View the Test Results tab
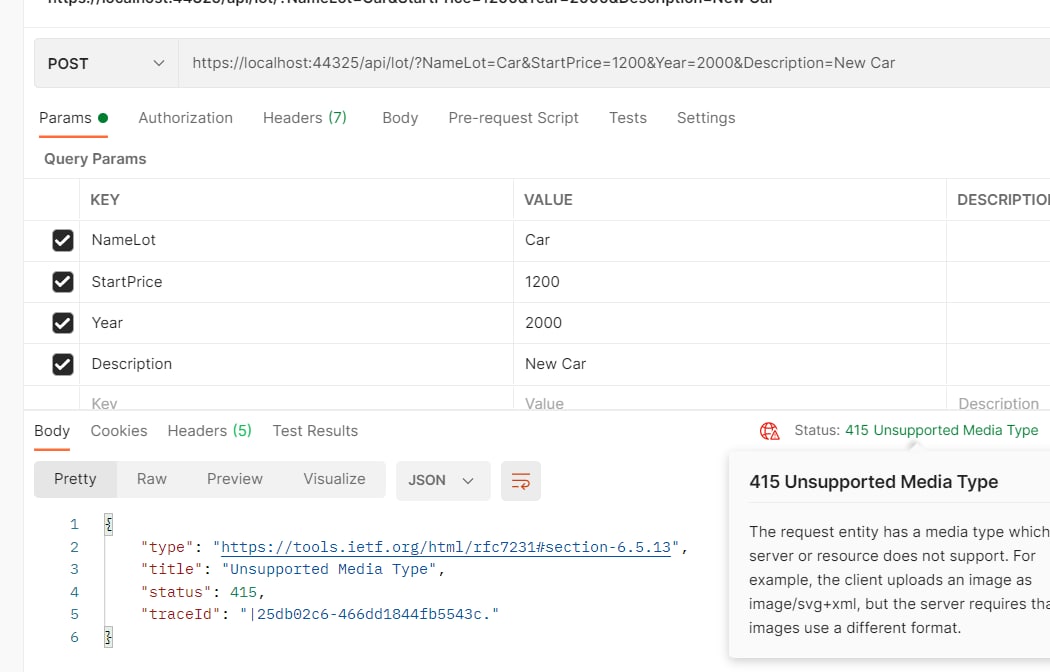Viewport: 1050px width, 672px height. pyautogui.click(x=315, y=431)
